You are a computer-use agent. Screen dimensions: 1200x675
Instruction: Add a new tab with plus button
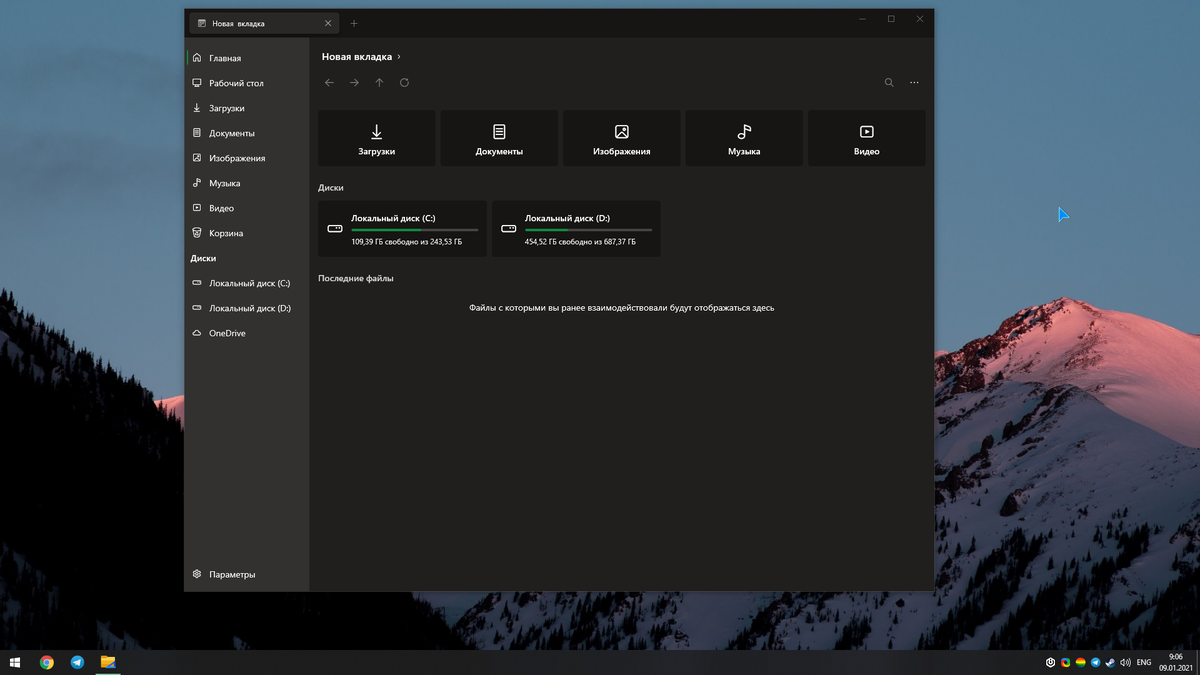[354, 23]
